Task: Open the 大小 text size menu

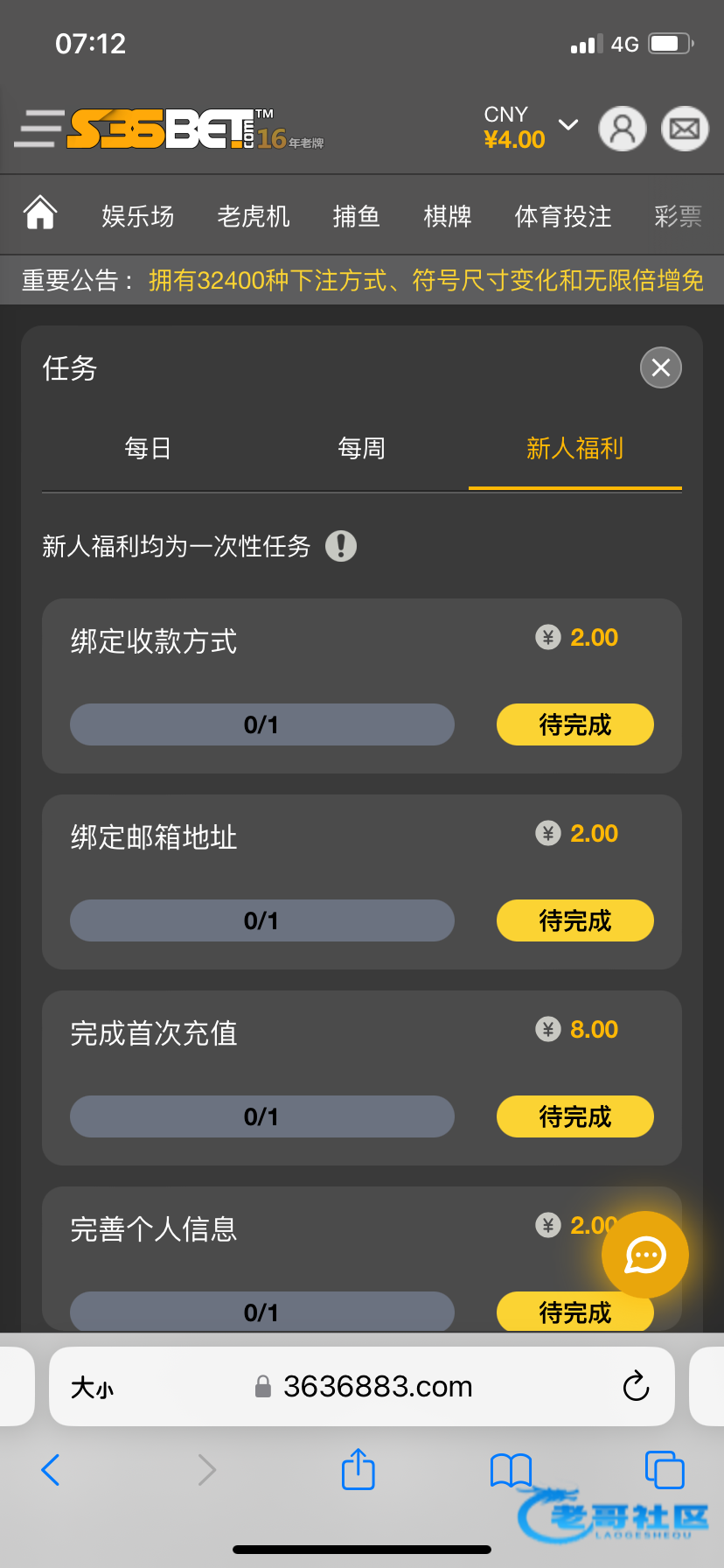Action: point(92,1388)
